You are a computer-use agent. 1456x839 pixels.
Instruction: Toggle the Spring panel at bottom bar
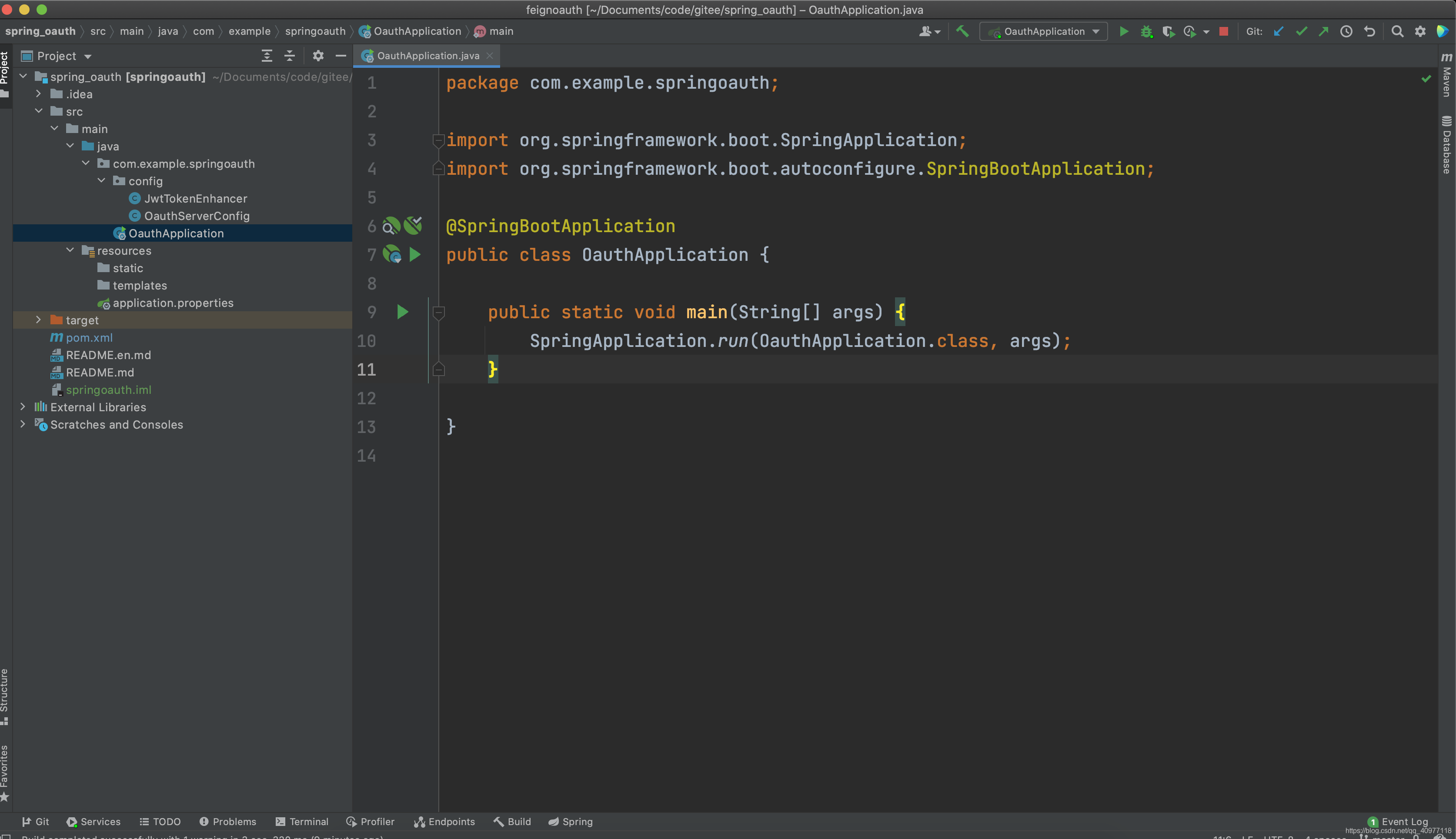[571, 821]
